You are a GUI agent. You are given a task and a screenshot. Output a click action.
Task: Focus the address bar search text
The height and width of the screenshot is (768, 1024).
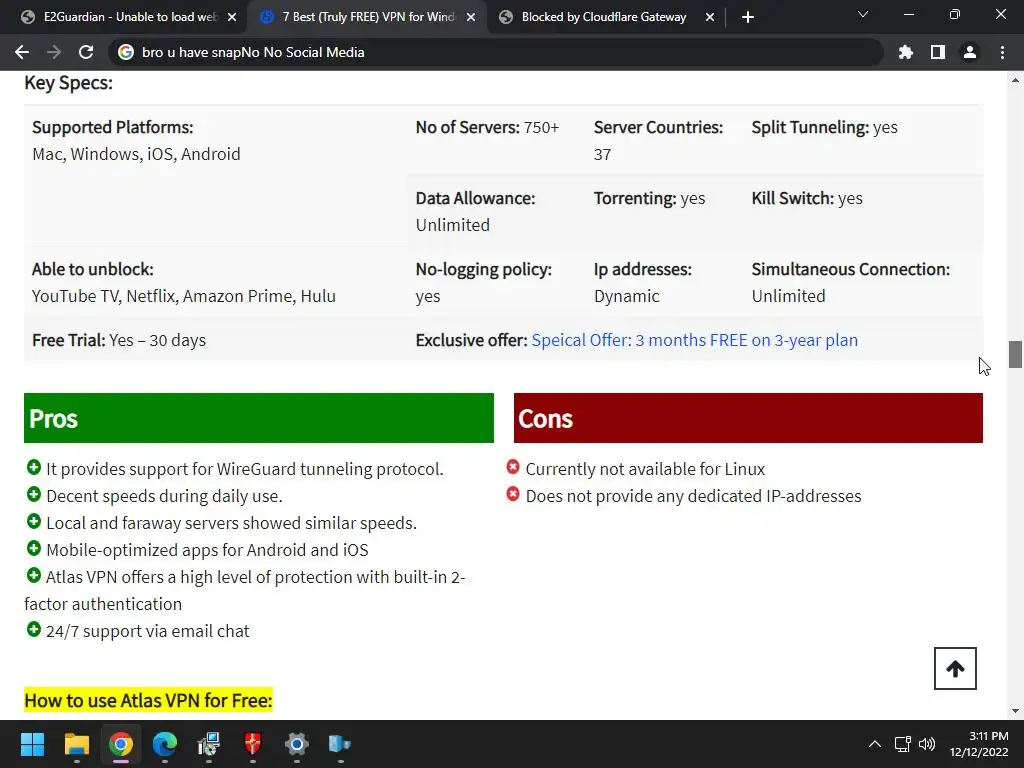253,52
